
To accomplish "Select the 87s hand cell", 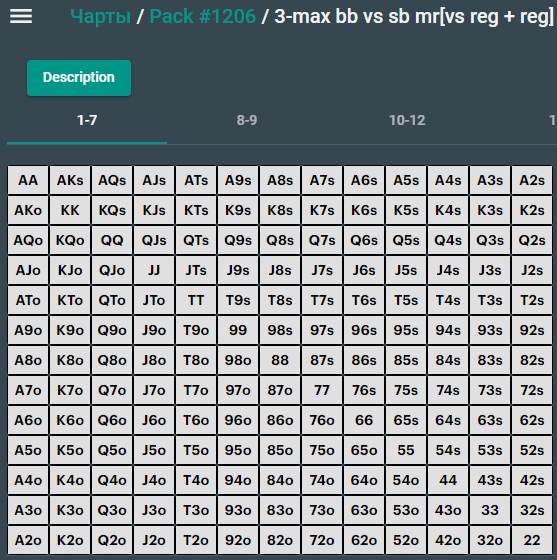I will point(322,360).
